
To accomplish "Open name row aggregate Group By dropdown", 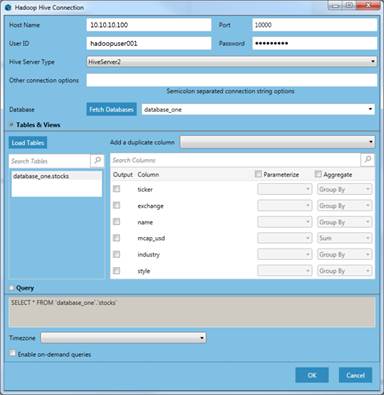I will (344, 222).
